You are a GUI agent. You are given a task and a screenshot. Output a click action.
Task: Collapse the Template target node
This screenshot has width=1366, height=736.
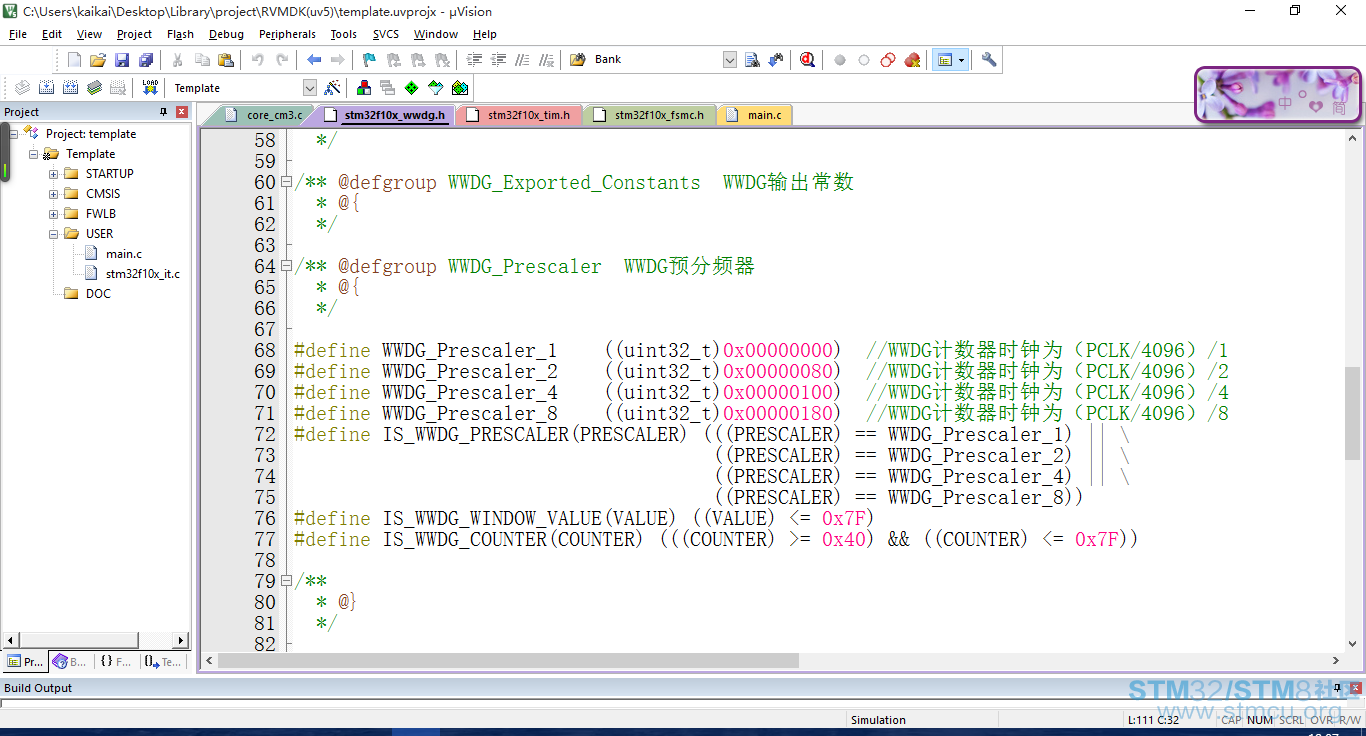[x=34, y=154]
